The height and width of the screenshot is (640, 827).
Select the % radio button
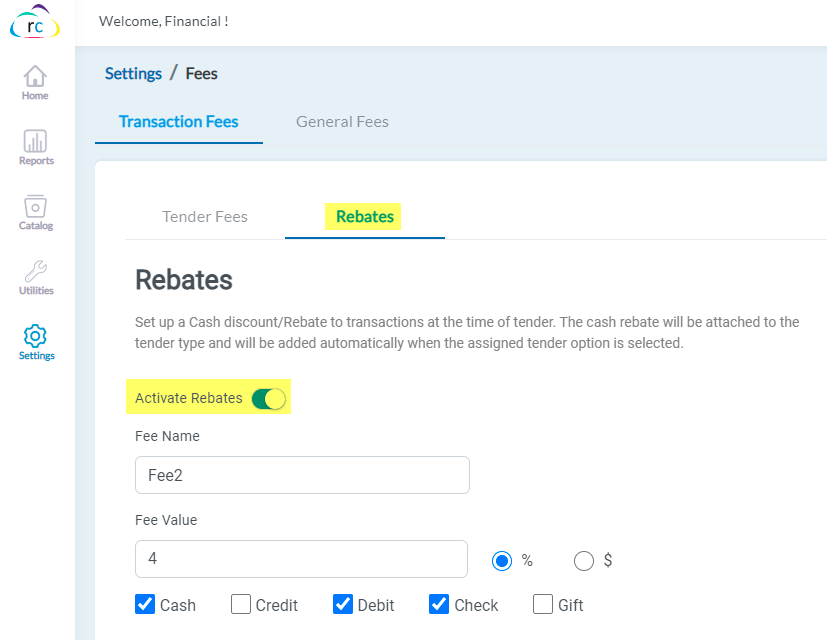tap(502, 561)
